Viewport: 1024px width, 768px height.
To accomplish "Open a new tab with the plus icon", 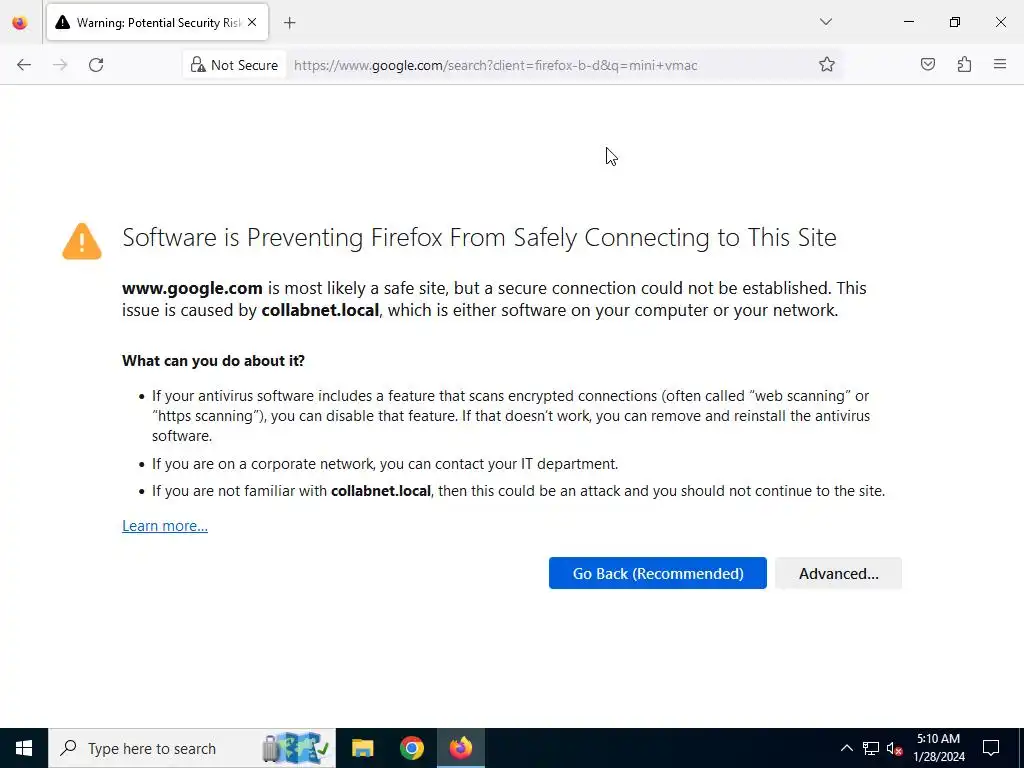I will pos(290,22).
